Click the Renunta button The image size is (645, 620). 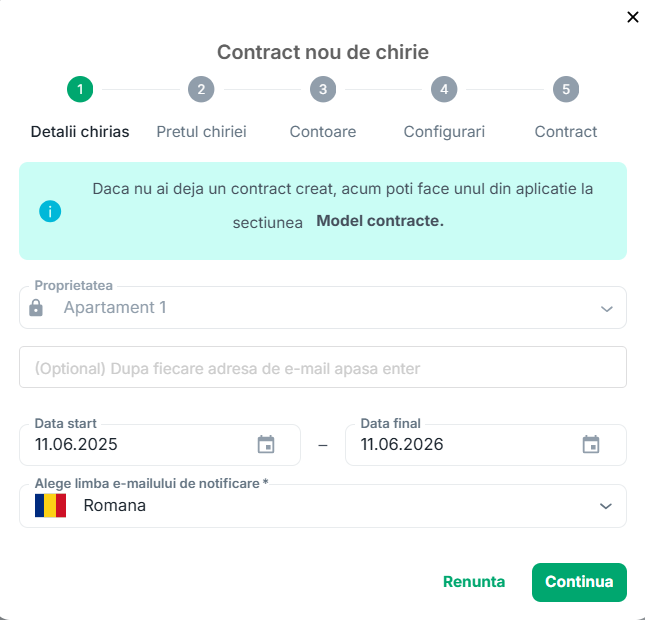pos(474,582)
